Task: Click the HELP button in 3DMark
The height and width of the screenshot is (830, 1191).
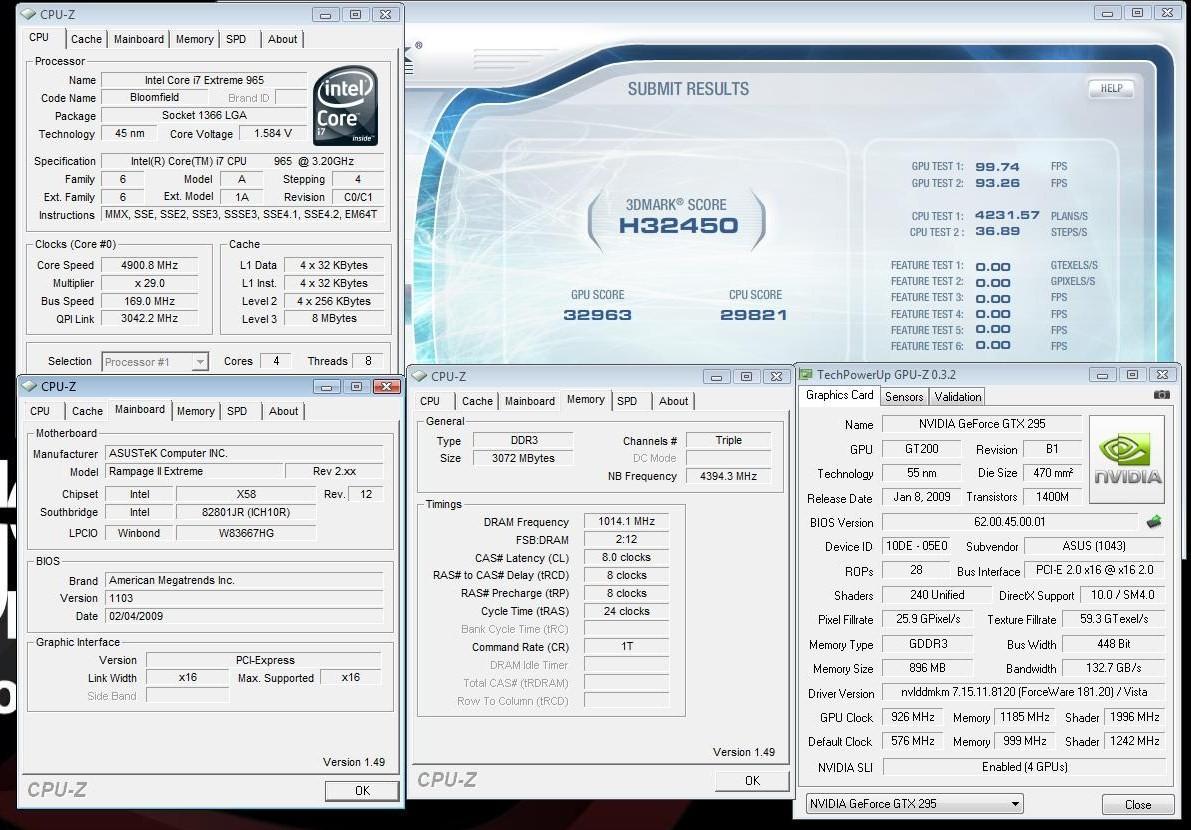Action: pos(1111,89)
